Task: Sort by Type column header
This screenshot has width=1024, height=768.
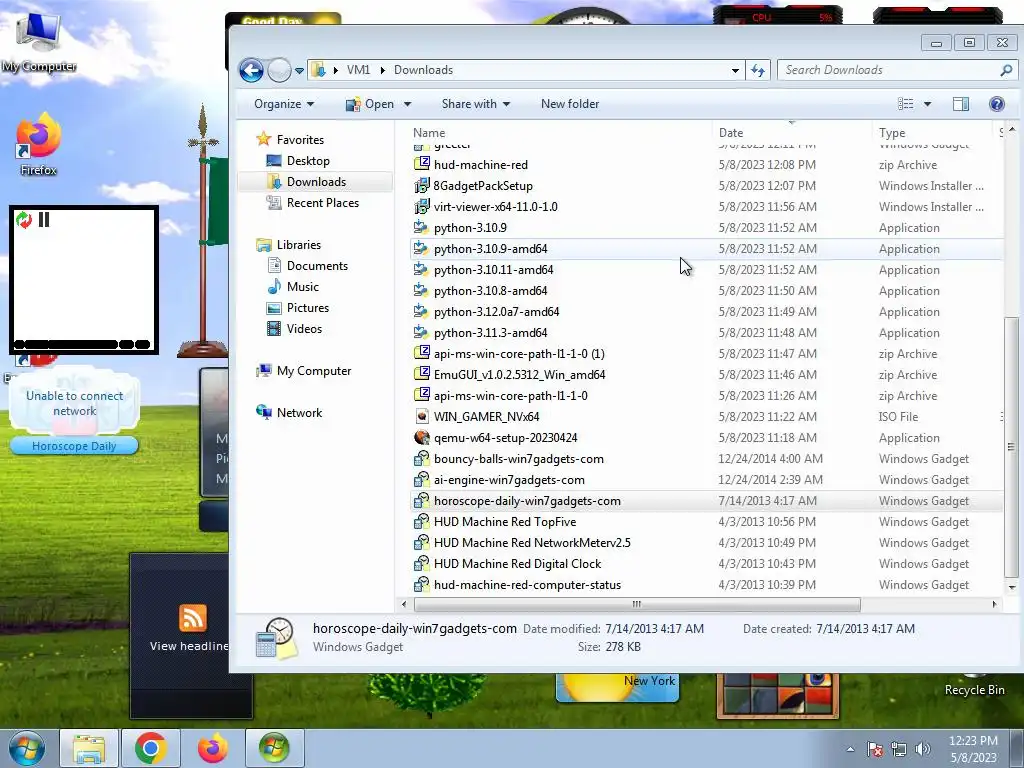Action: tap(891, 133)
